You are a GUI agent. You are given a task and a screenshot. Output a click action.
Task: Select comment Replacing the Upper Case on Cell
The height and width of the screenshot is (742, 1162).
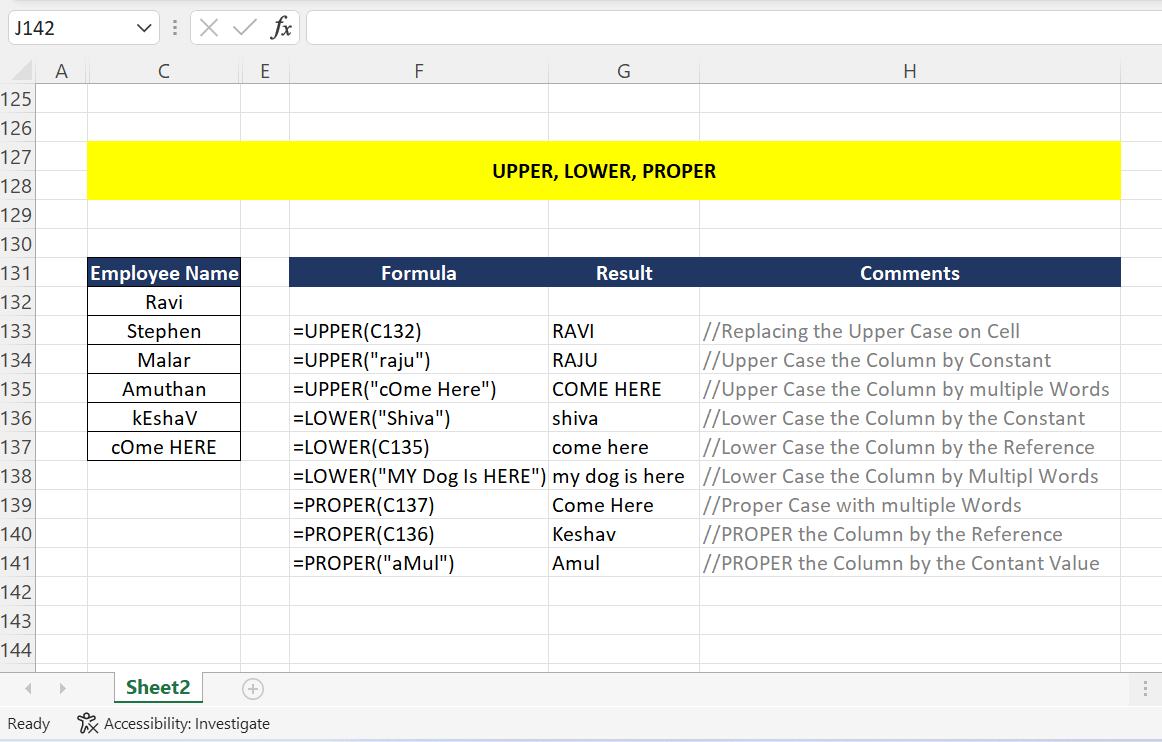pyautogui.click(x=910, y=331)
